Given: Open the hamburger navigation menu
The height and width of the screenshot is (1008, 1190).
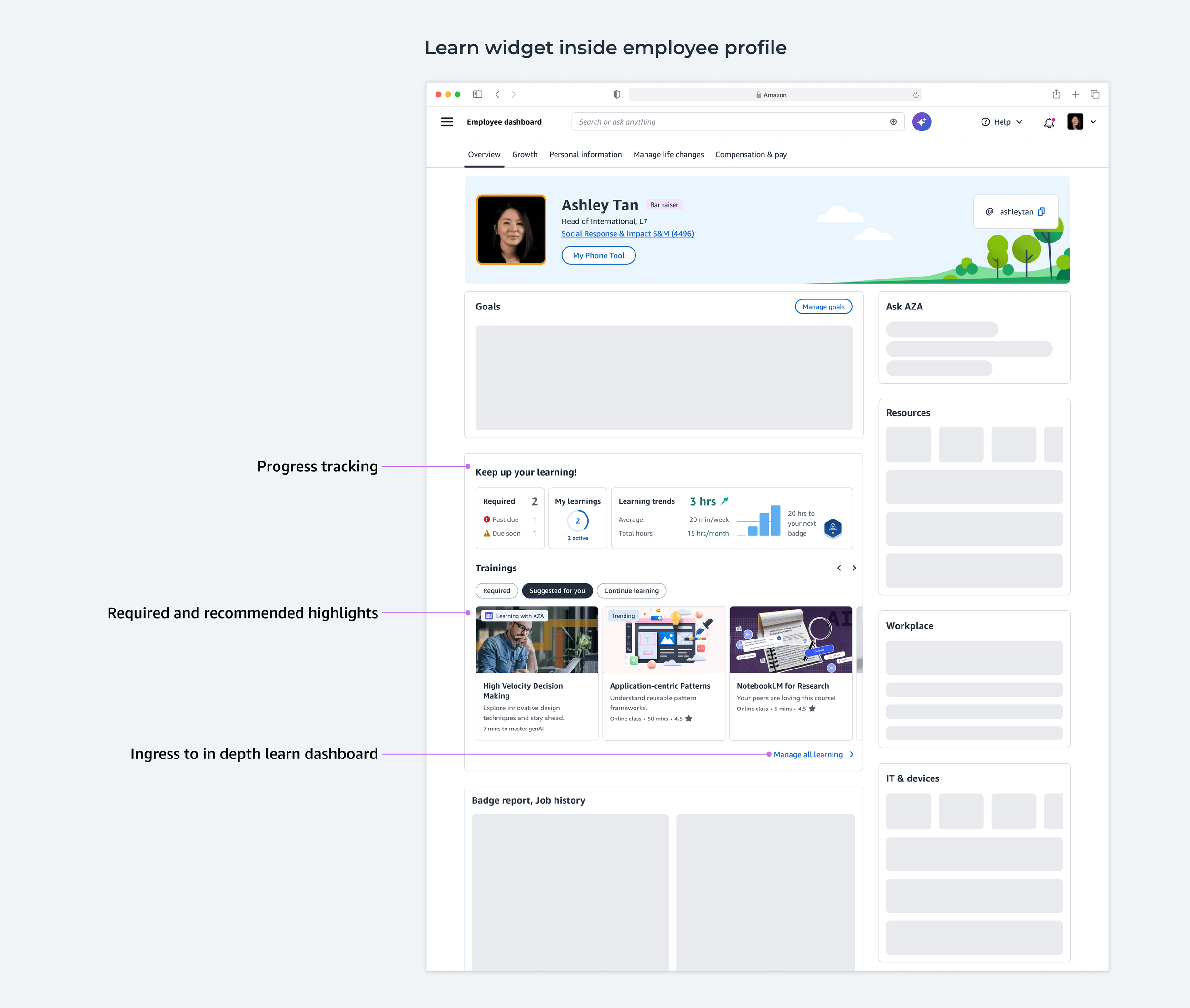Looking at the screenshot, I should [x=447, y=122].
